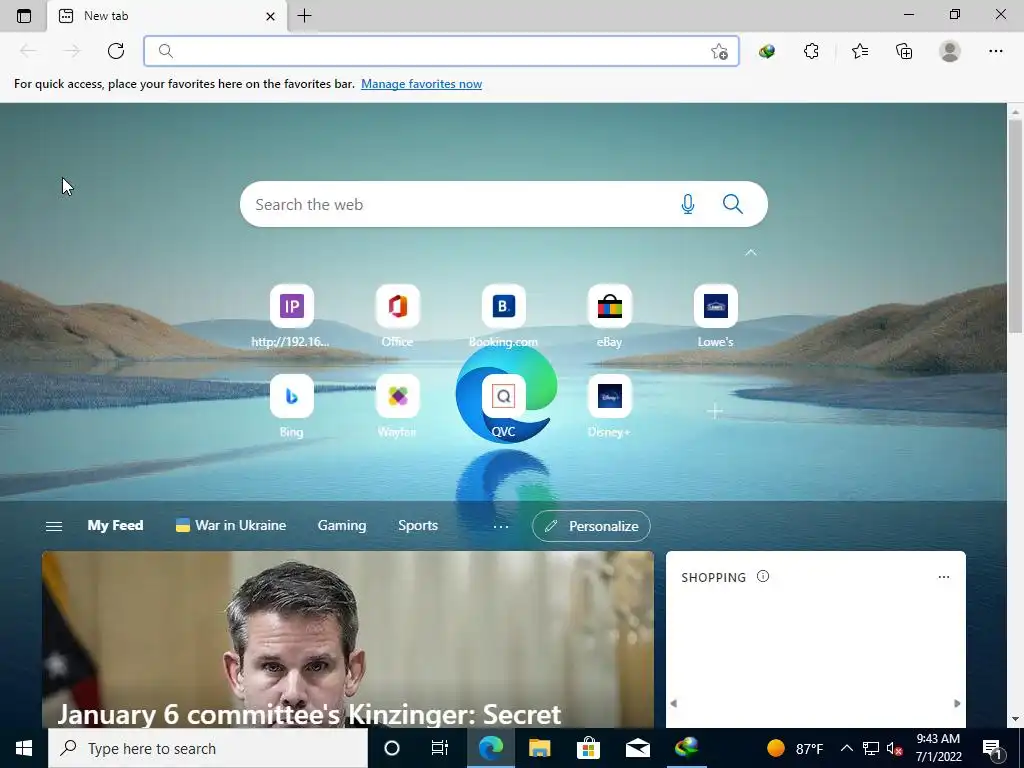Click the Personalize button
The image size is (1024, 768).
[591, 526]
